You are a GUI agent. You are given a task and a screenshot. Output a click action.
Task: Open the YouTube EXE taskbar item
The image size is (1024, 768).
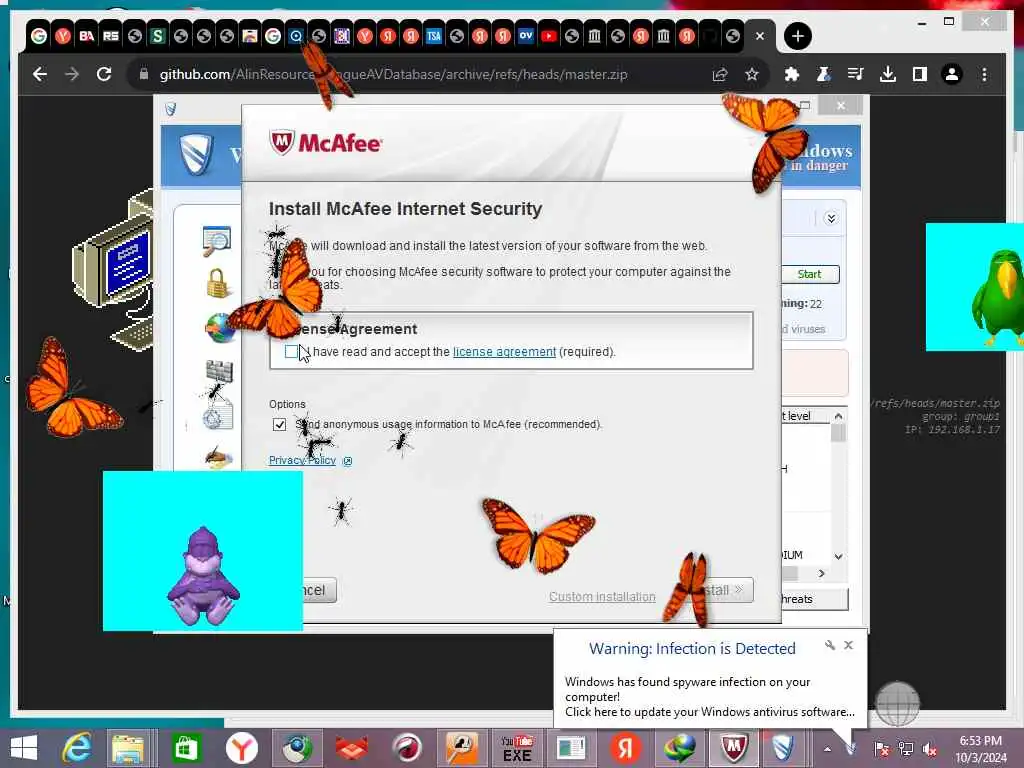tap(517, 748)
